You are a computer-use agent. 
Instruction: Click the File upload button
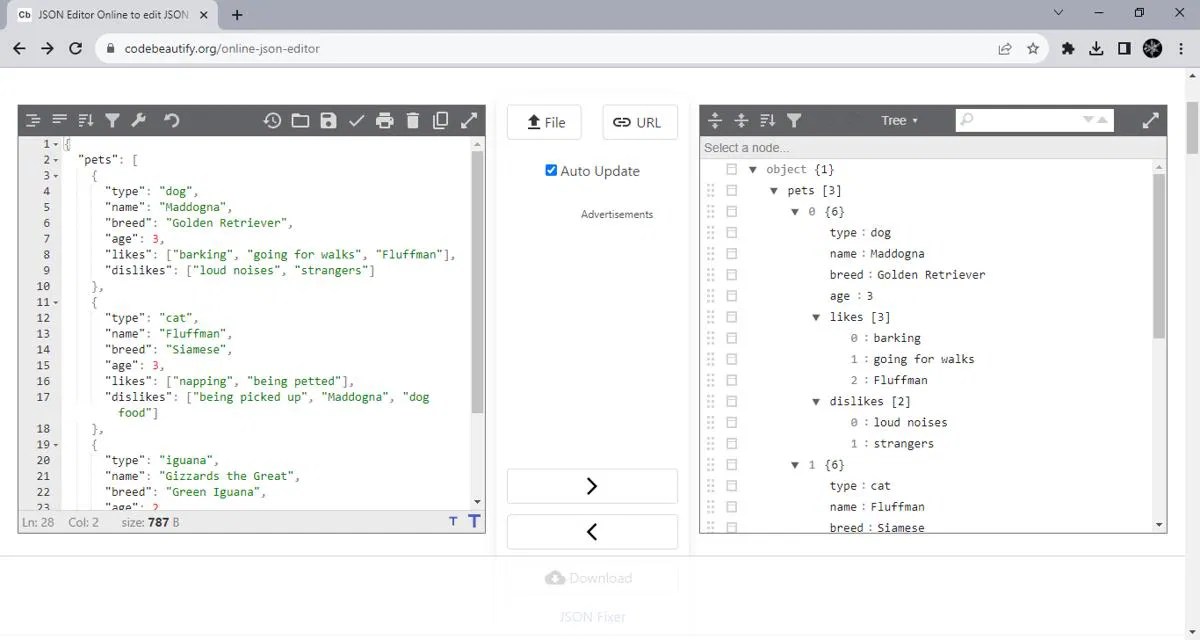[x=544, y=122]
